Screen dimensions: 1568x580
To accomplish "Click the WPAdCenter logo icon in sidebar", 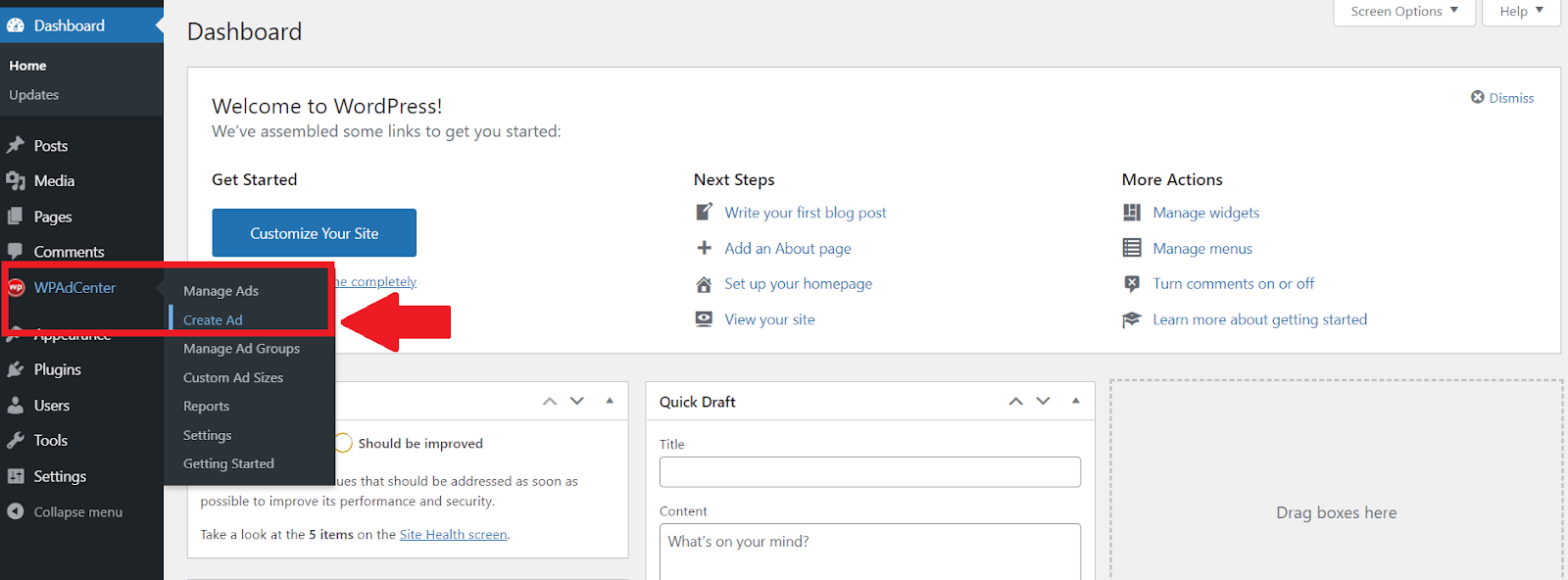I will (16, 287).
